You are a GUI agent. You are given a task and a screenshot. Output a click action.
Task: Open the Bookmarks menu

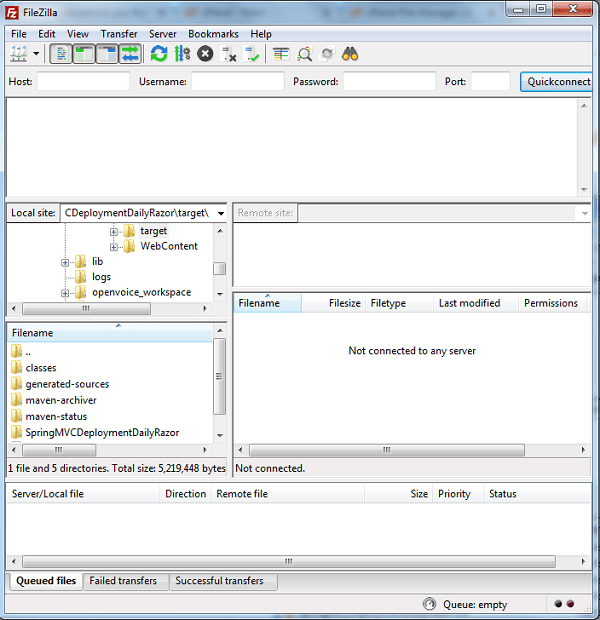[213, 34]
